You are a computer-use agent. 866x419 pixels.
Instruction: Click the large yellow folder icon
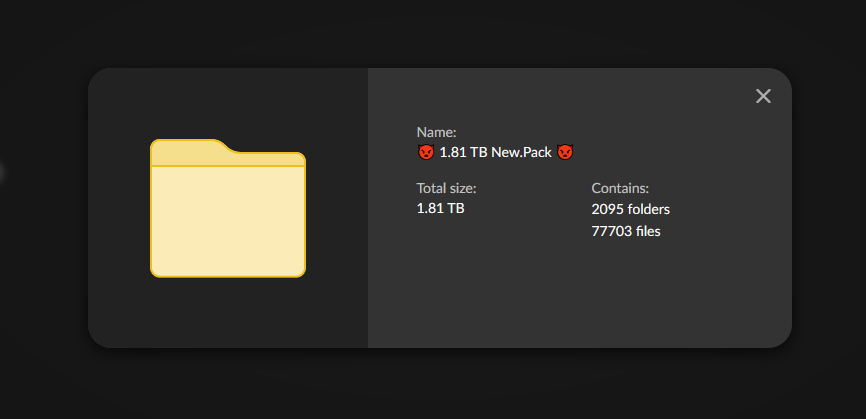(x=228, y=208)
